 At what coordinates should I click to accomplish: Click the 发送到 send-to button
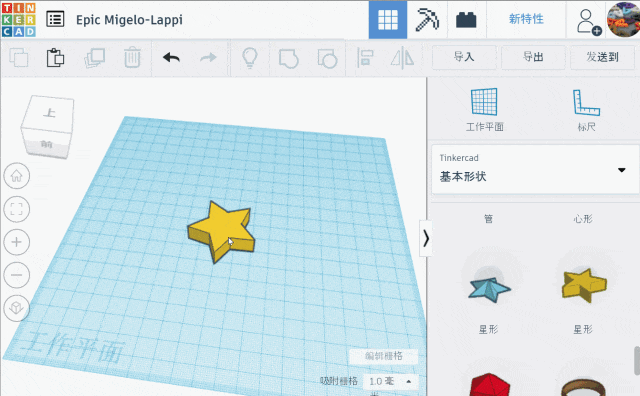click(603, 57)
